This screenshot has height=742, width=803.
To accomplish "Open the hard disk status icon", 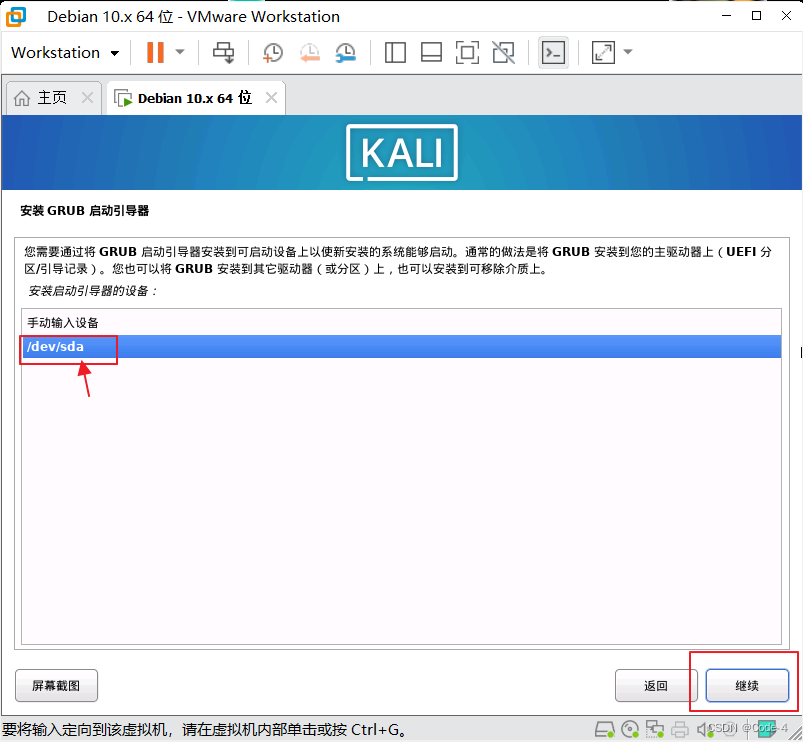I will coord(604,728).
